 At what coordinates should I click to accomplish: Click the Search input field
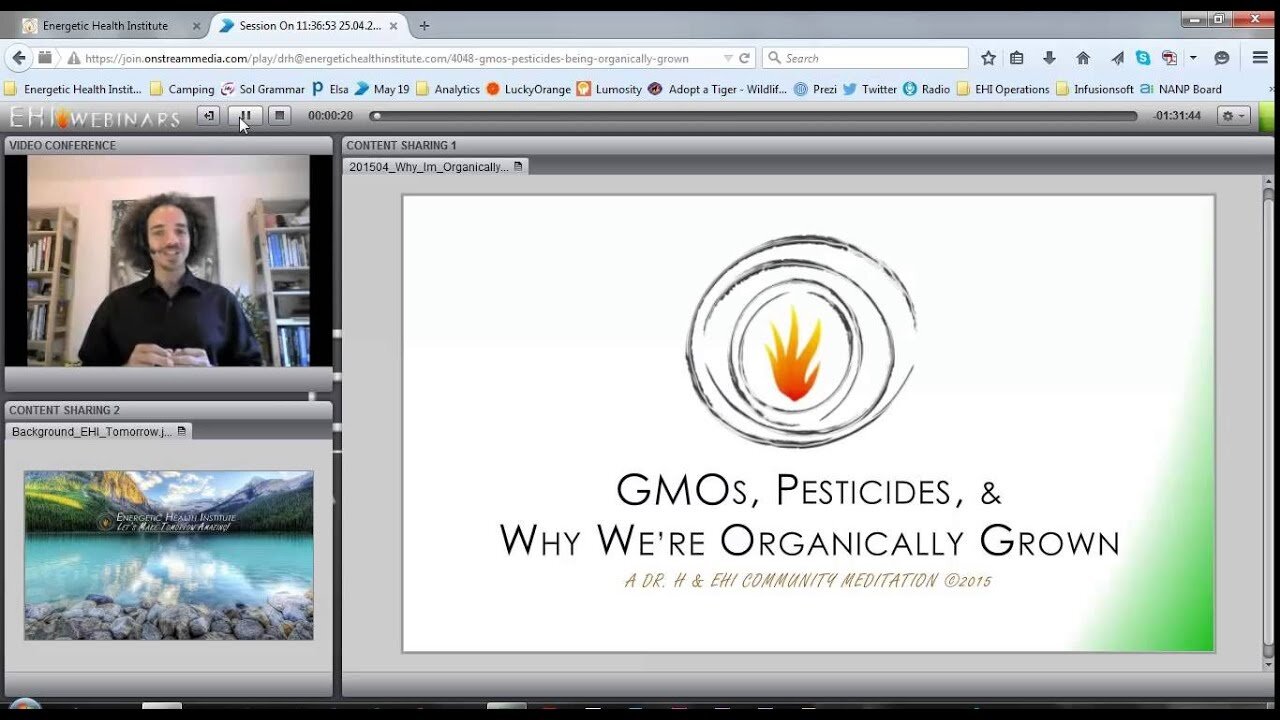865,58
